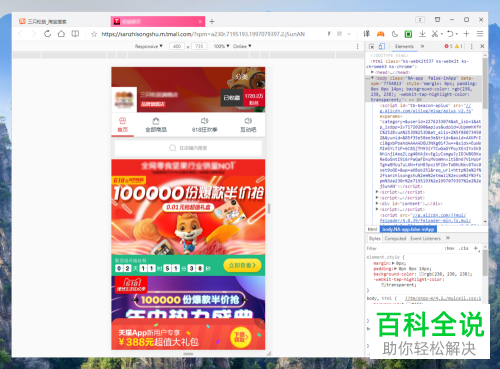The height and width of the screenshot is (369, 500).
Task: Open the new tab plus button
Action: [x=212, y=22]
